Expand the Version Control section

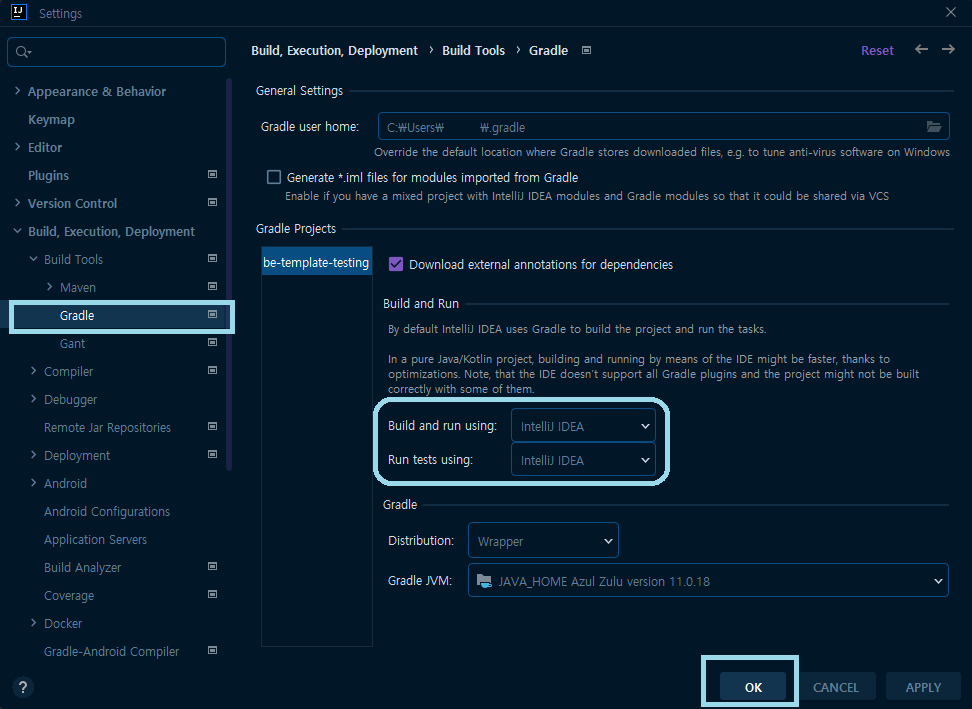17,202
